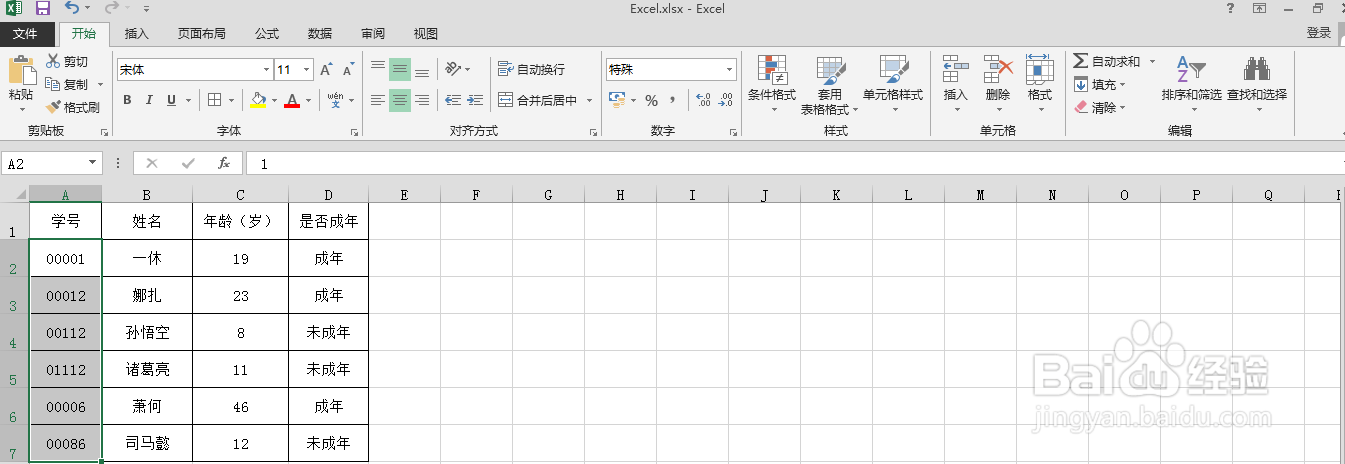Open Conditional Formatting (条件格式)
The height and width of the screenshot is (464, 1345).
(x=772, y=85)
